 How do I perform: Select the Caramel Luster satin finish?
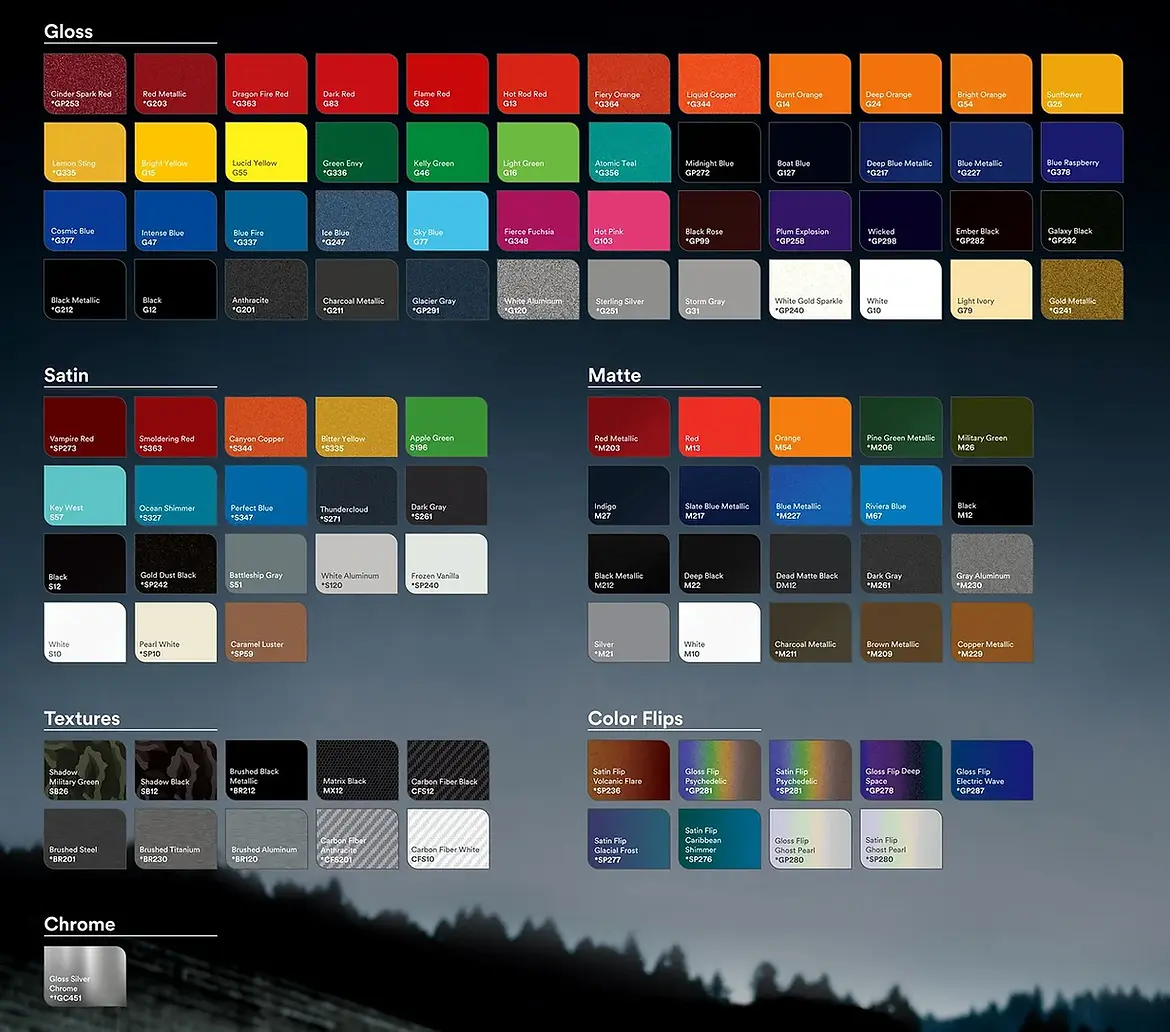tap(265, 632)
